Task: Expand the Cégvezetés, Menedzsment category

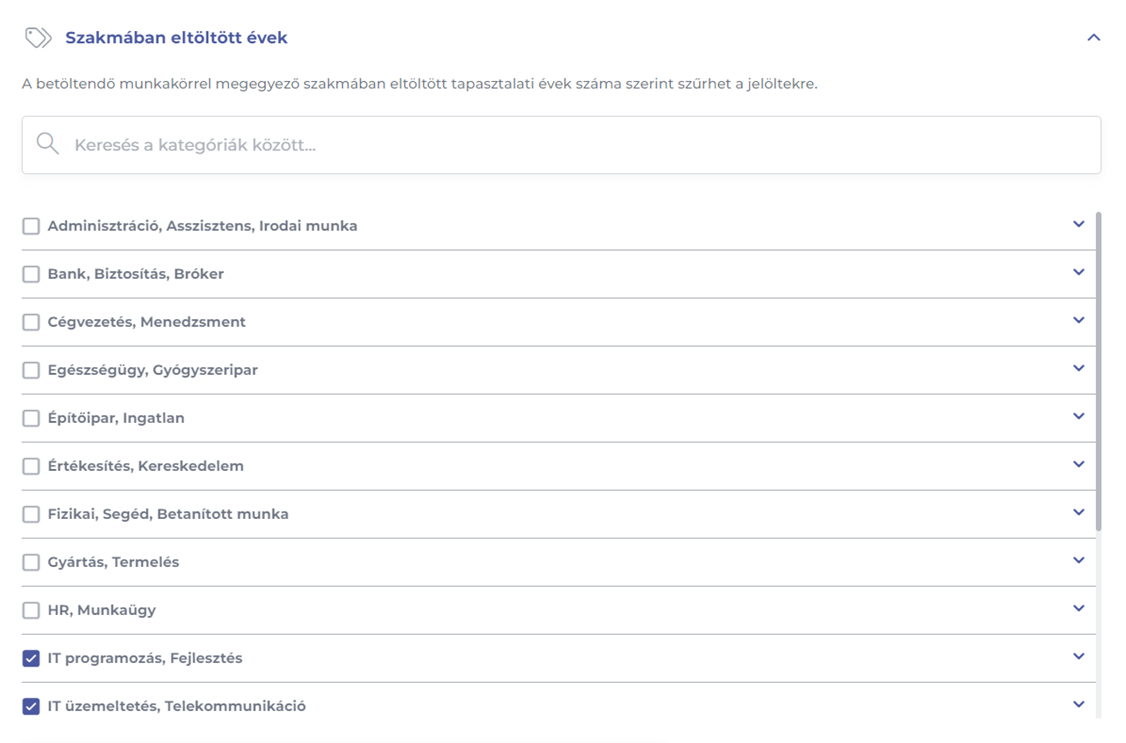Action: tap(1078, 321)
